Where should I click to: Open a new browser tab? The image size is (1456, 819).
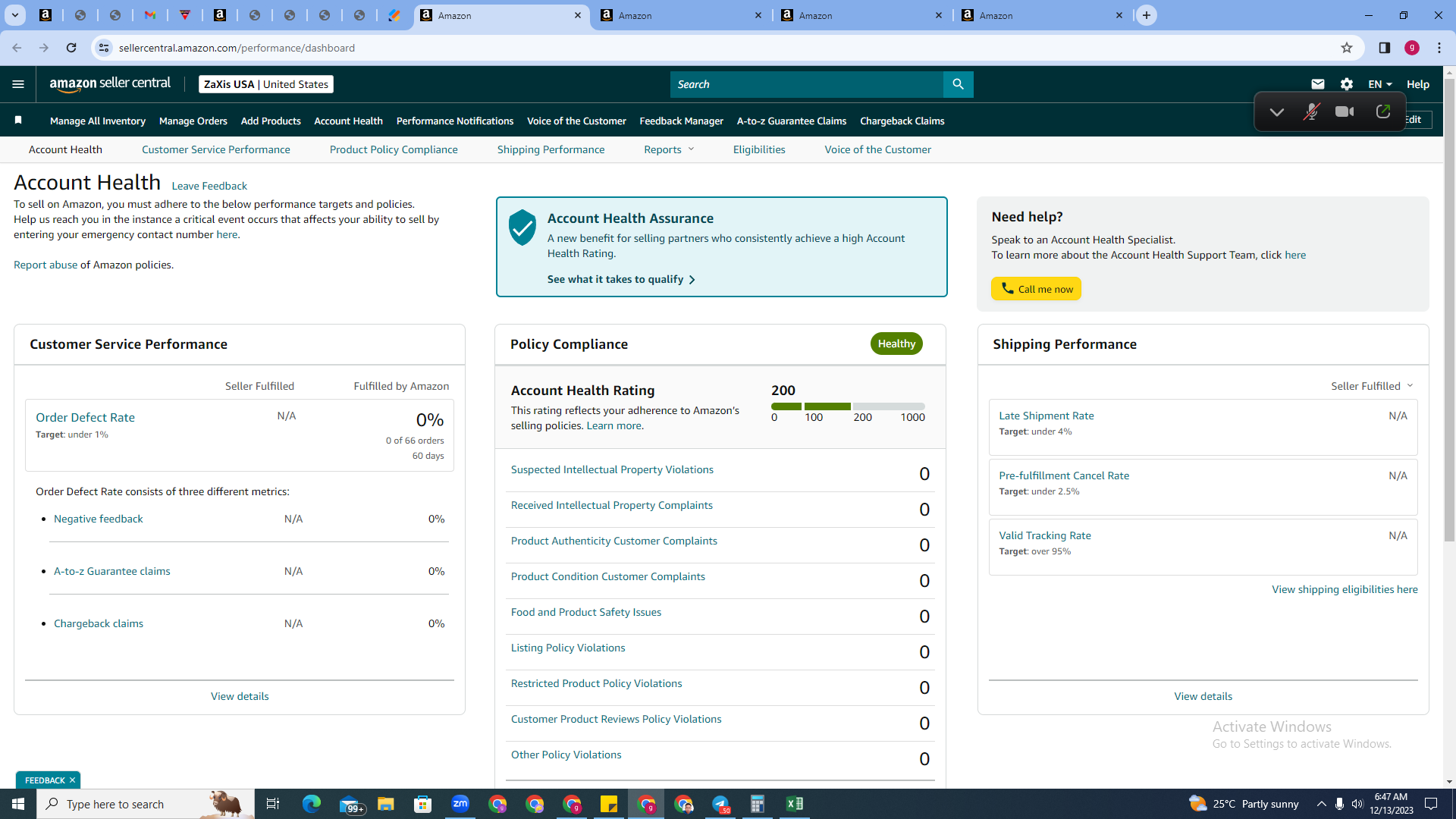1147,15
